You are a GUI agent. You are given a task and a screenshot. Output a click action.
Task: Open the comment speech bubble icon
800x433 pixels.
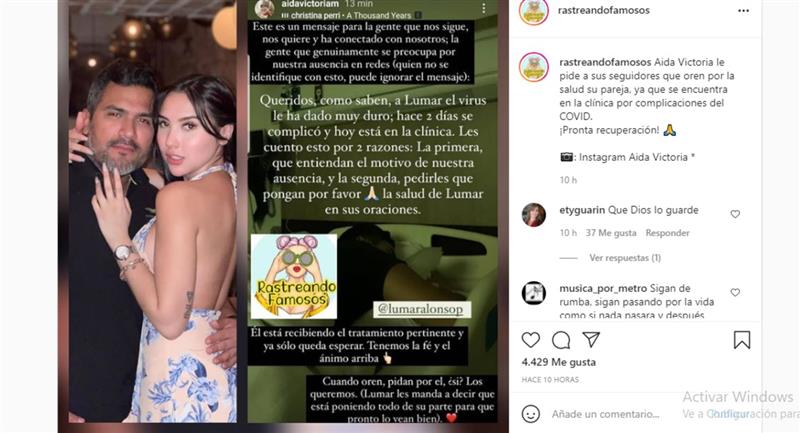click(561, 340)
